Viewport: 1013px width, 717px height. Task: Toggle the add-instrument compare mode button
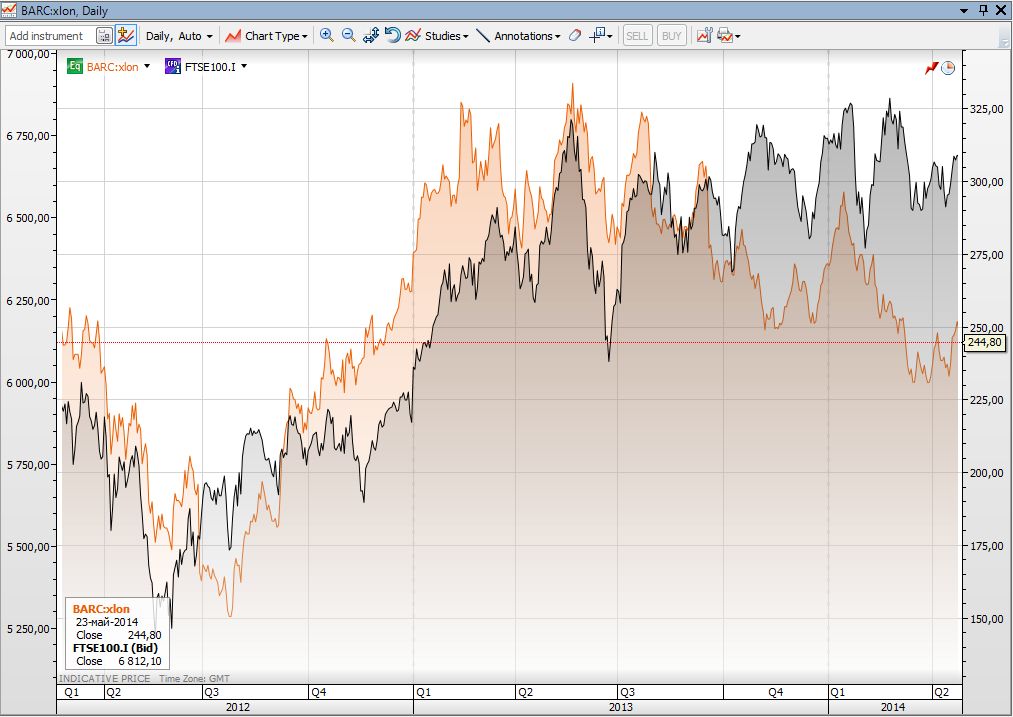pyautogui.click(x=125, y=36)
